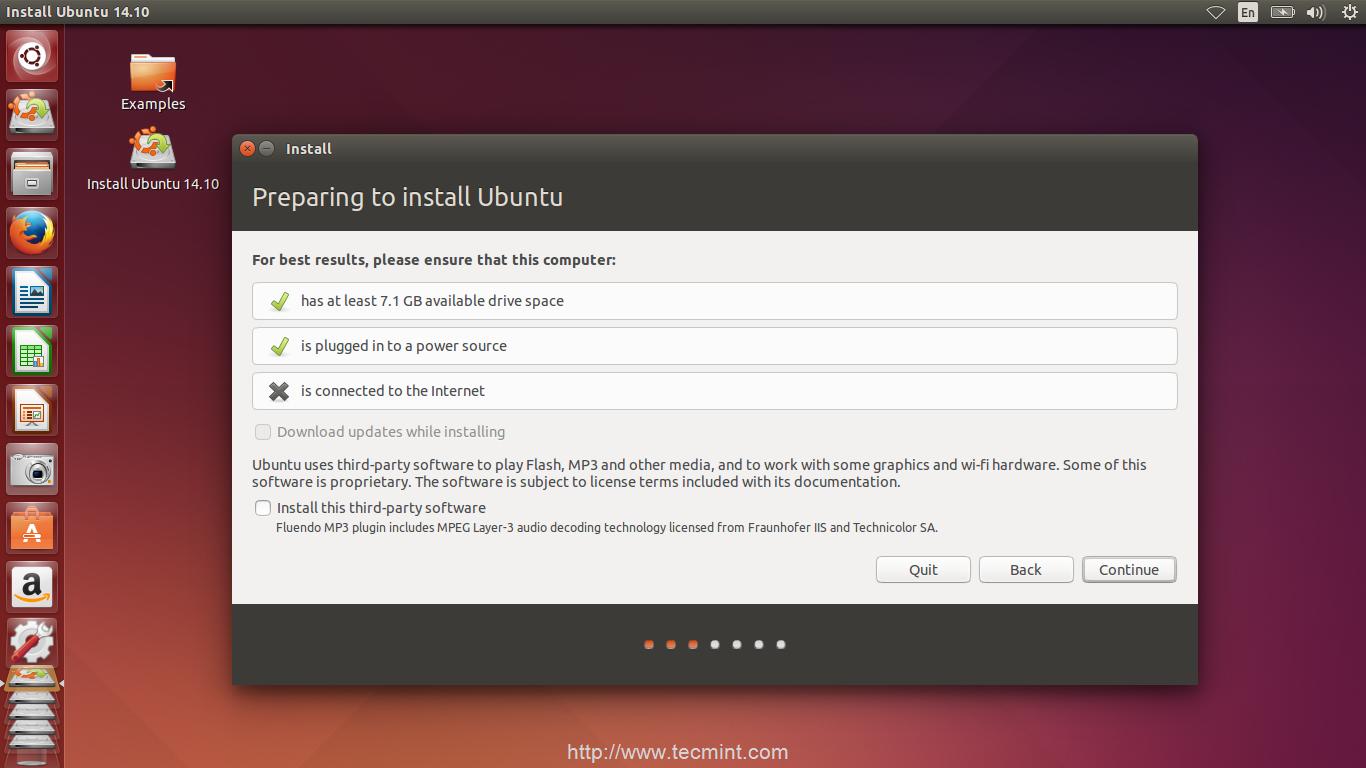Click green check beside power source requirement
Screen dimensions: 1366x768
(x=280, y=346)
